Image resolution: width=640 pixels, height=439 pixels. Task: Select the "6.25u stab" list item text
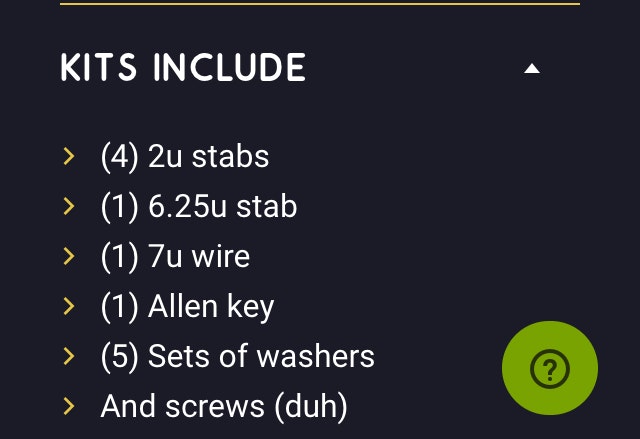tap(222, 207)
